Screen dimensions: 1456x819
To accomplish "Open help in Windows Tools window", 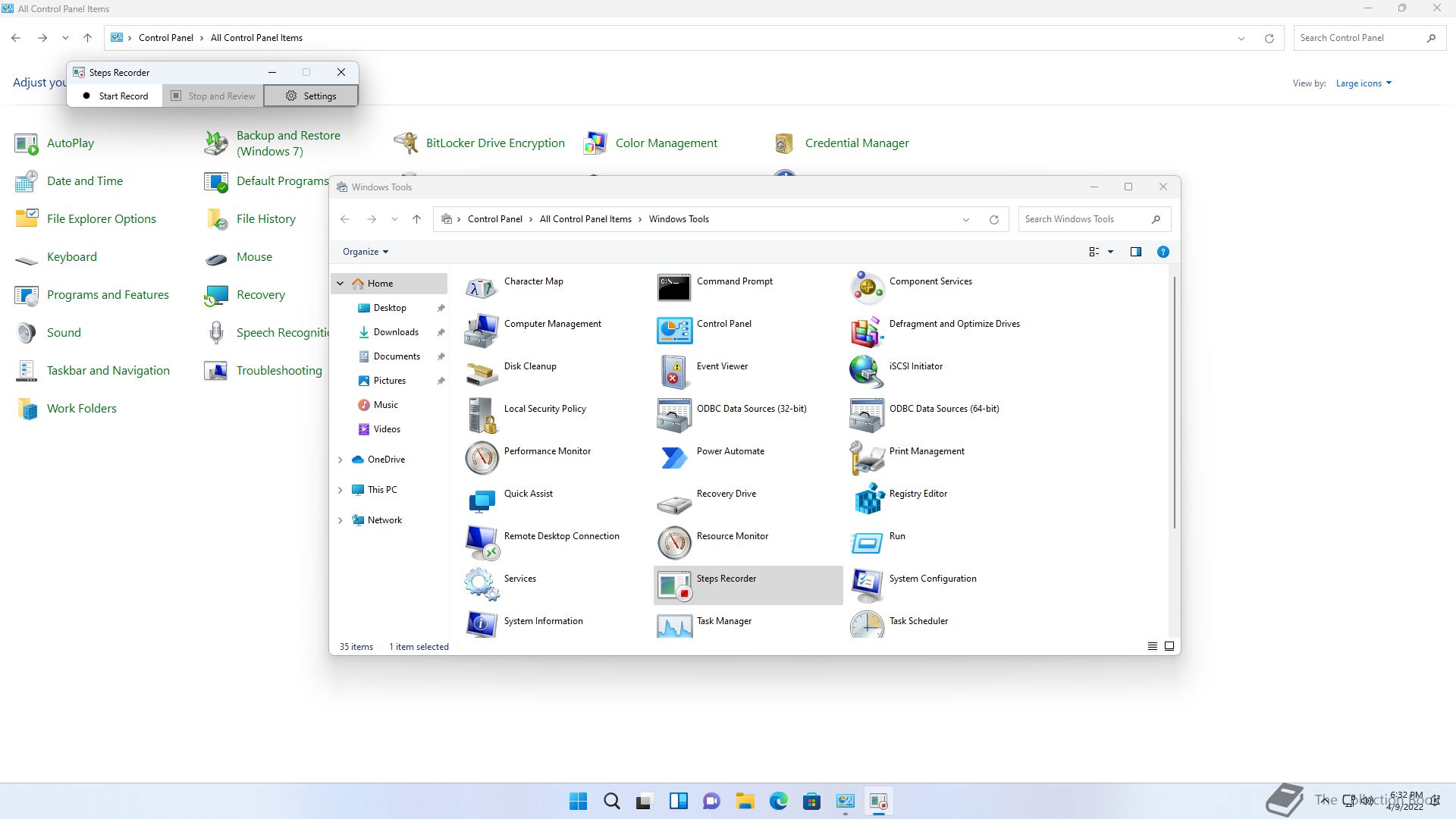I will 1163,252.
